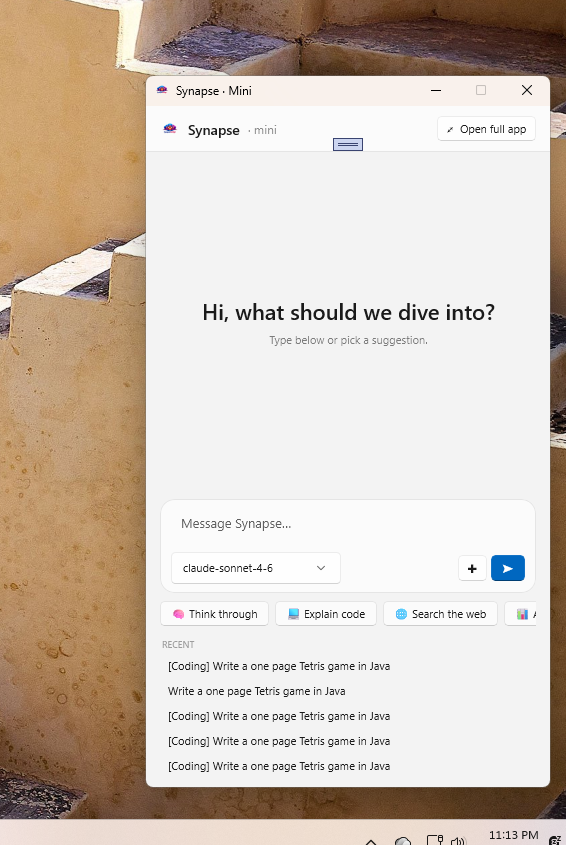Open the network icon in the system tray
Image resolution: width=566 pixels, height=845 pixels.
(x=434, y=840)
